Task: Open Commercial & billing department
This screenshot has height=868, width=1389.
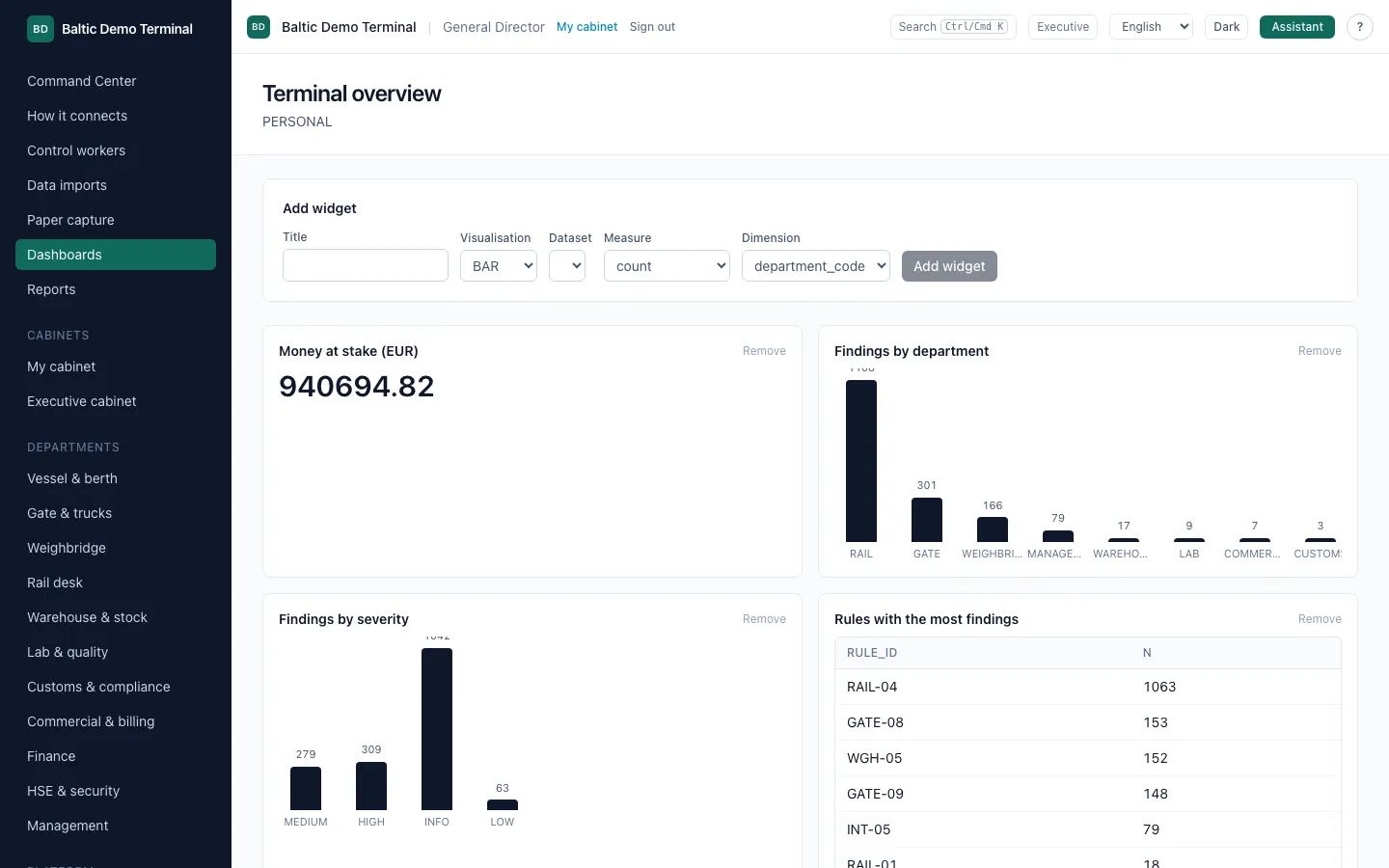Action: pyautogui.click(x=116, y=721)
